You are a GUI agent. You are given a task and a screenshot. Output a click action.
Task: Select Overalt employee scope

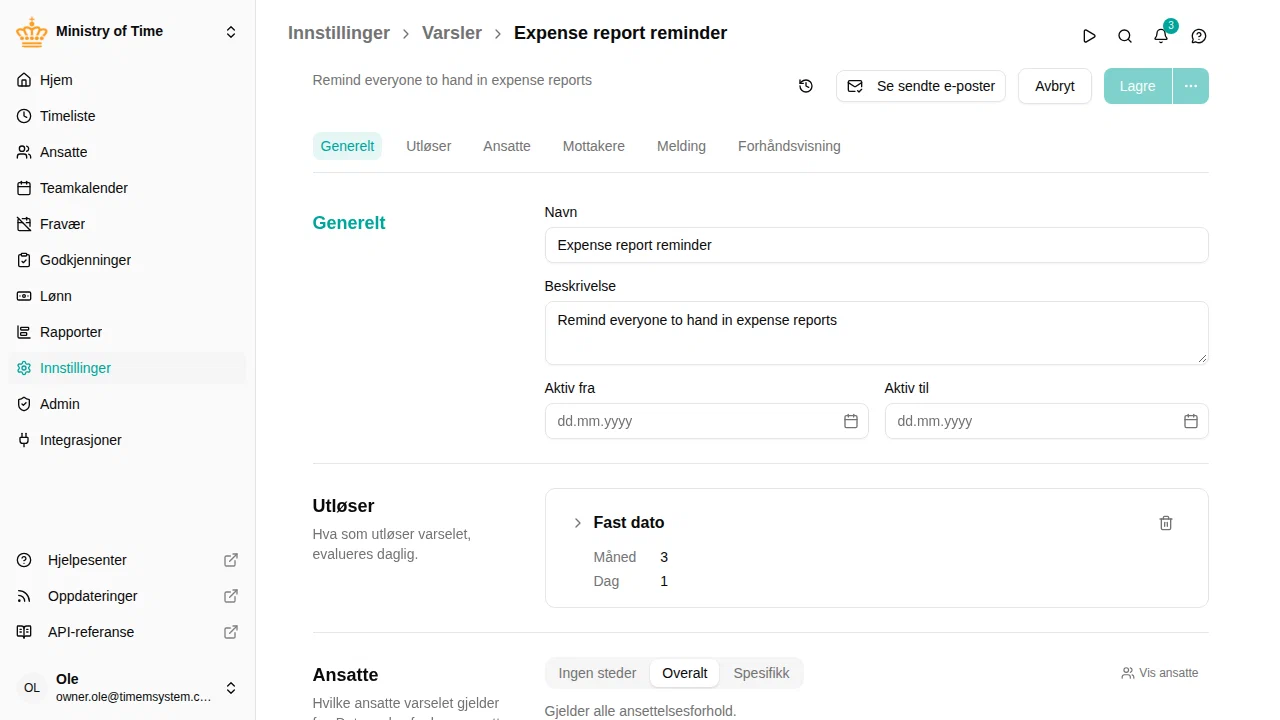tap(685, 673)
